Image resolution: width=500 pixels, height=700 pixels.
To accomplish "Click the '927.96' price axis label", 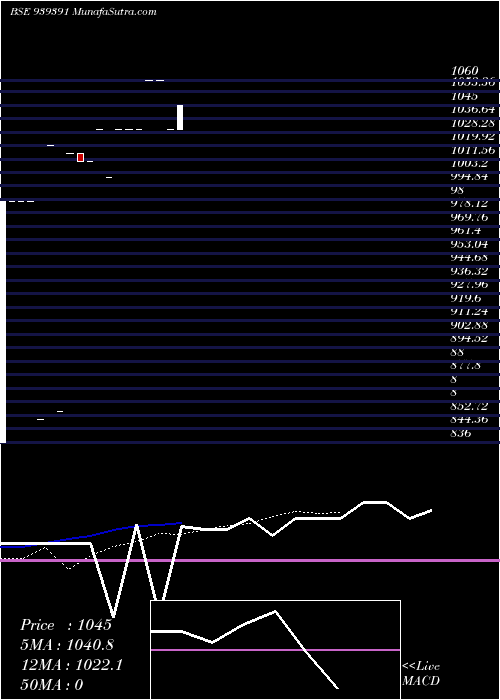I will [470, 284].
